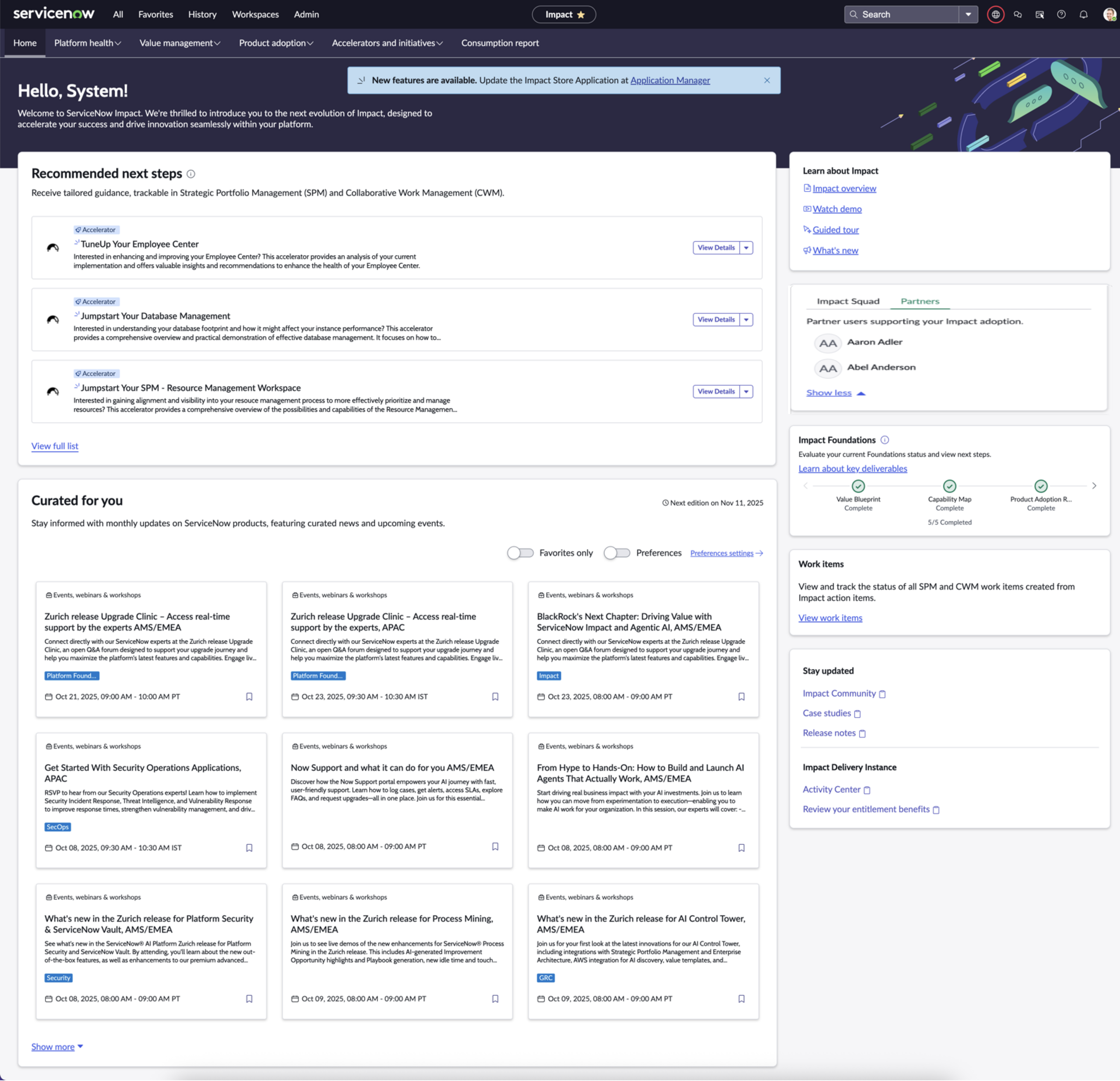The width and height of the screenshot is (1120, 1081).
Task: Open the search scope dropdown arrow
Action: click(968, 14)
